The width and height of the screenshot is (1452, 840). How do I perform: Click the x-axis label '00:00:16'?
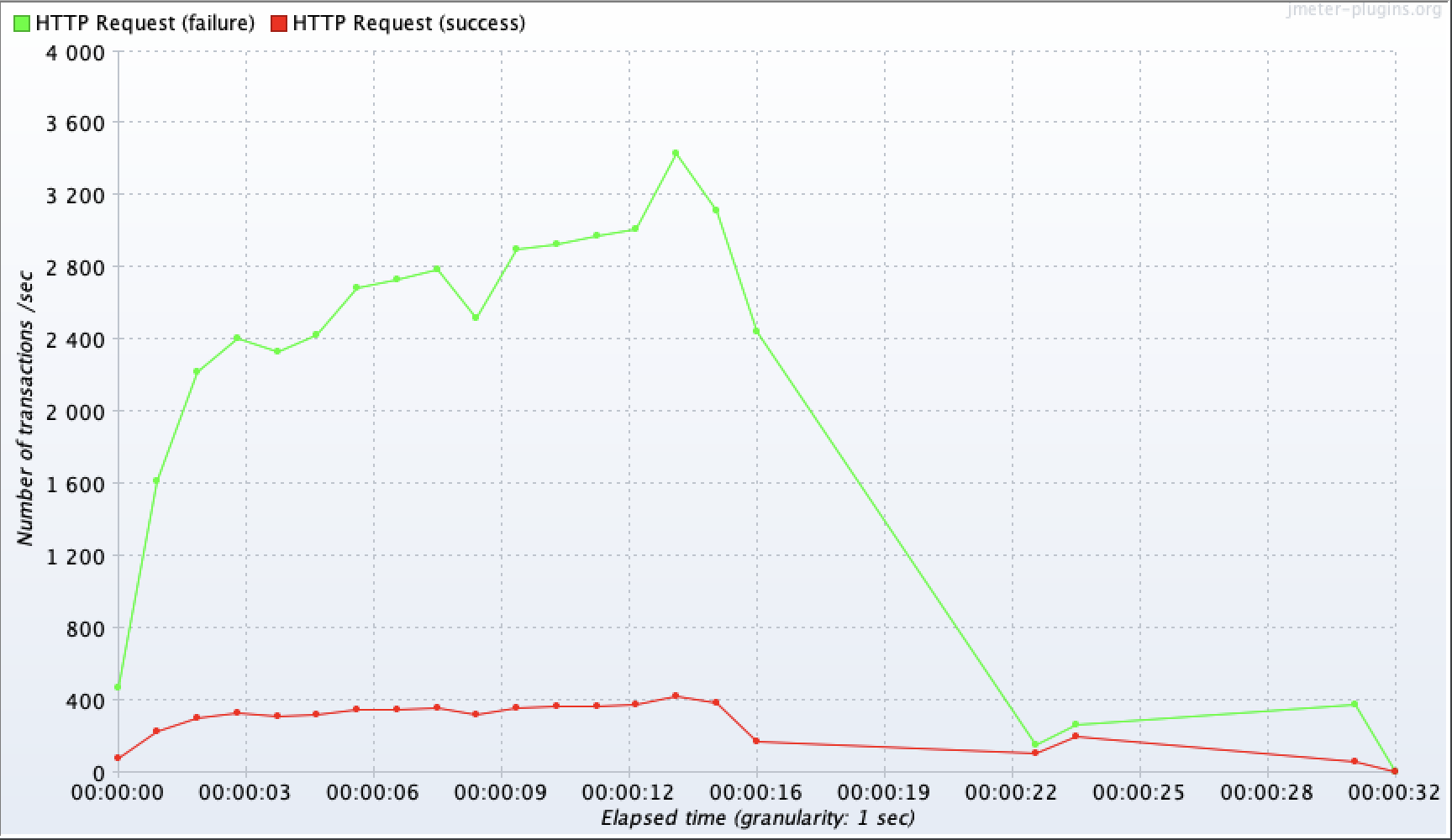[x=756, y=793]
